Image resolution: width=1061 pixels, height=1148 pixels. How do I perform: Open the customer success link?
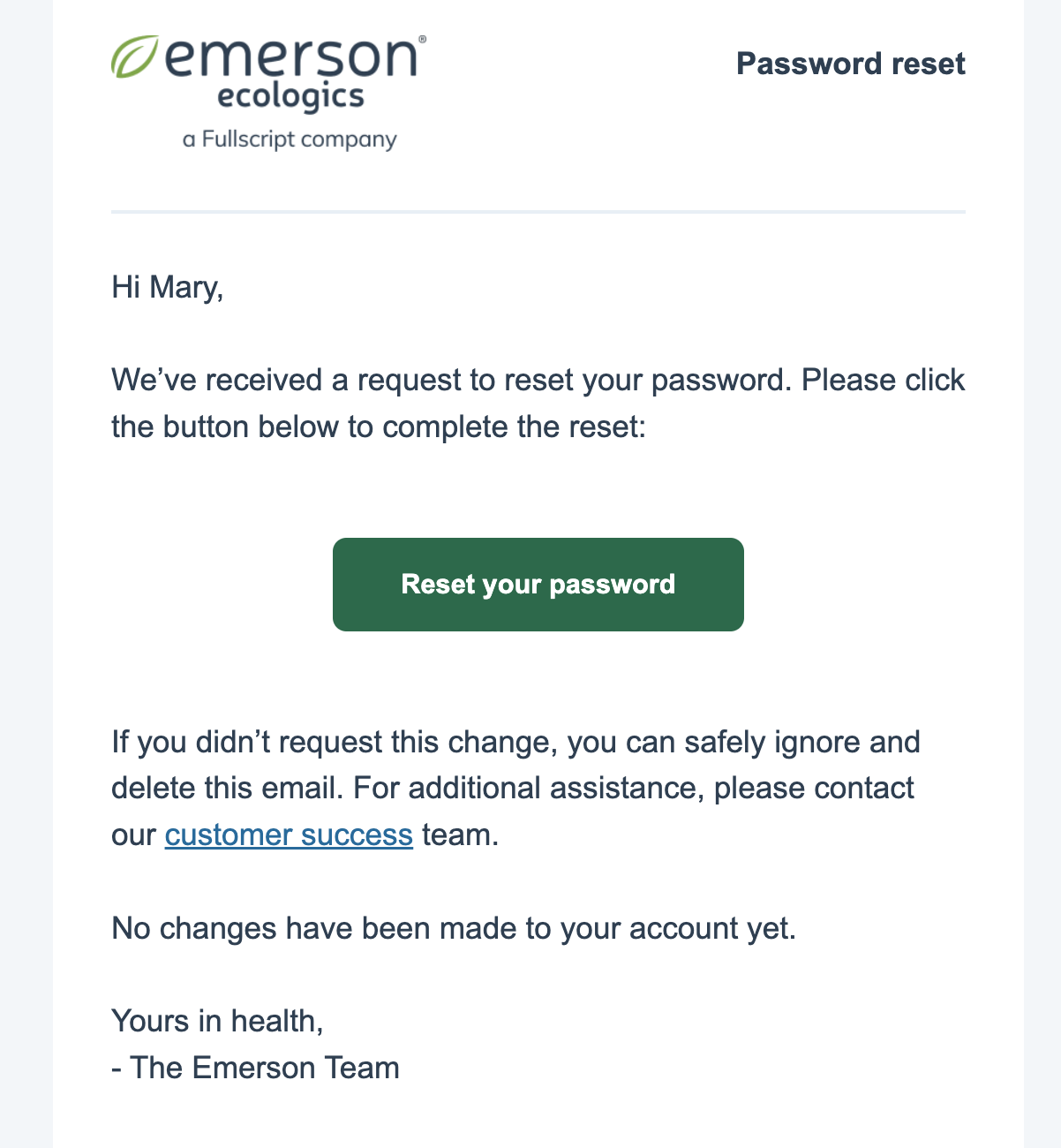pos(288,835)
